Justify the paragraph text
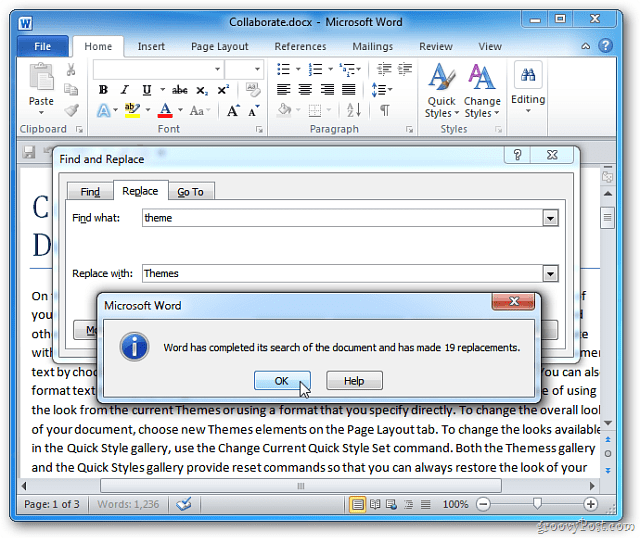The width and height of the screenshot is (640, 538). [348, 89]
